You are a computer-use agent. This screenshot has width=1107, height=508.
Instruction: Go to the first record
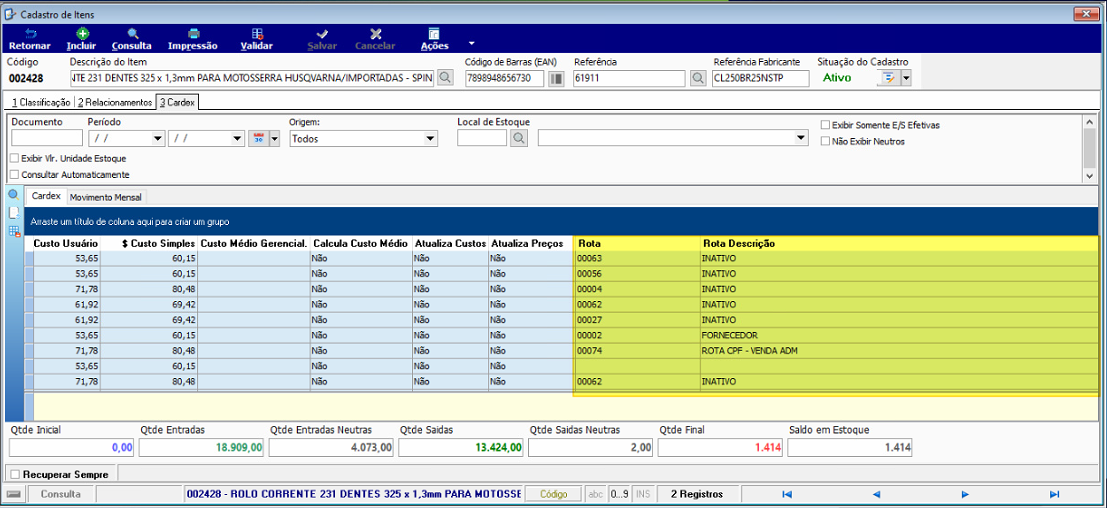pyautogui.click(x=787, y=494)
